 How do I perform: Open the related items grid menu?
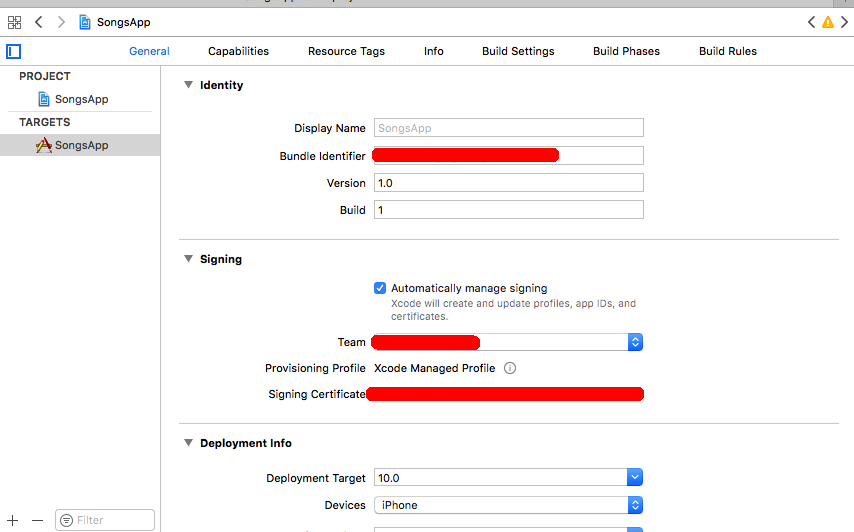[14, 22]
